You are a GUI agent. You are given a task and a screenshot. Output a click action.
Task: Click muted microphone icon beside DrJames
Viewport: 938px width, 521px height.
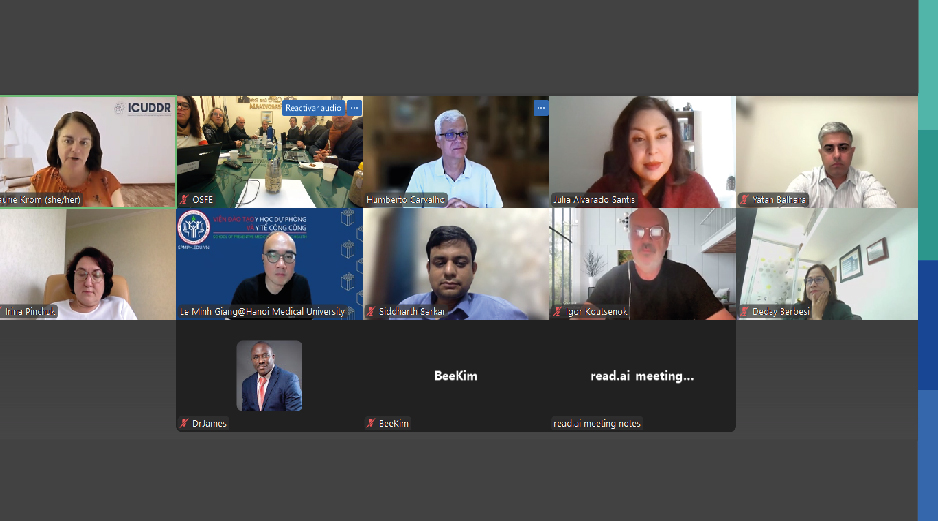184,423
